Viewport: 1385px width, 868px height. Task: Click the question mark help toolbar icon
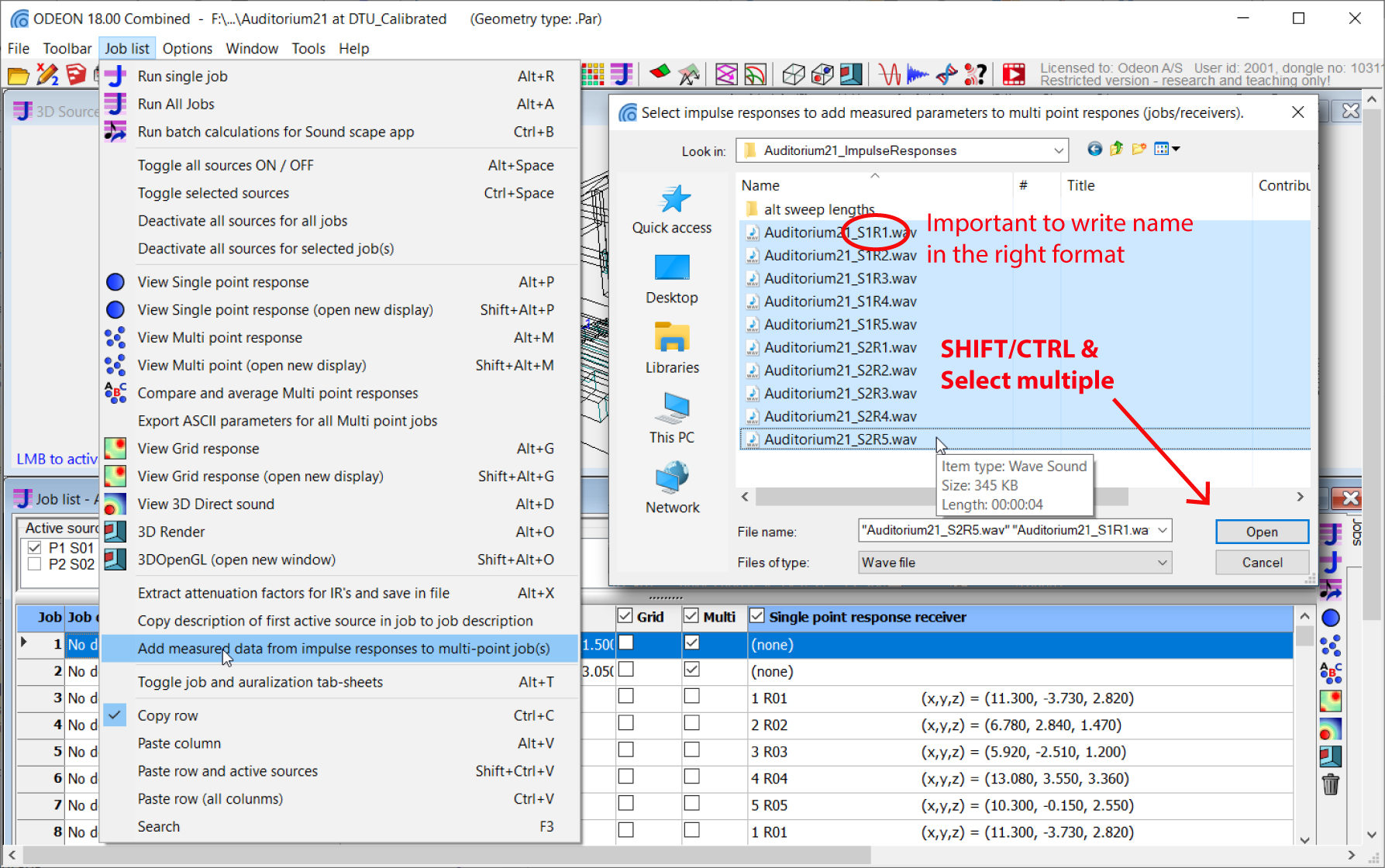975,74
